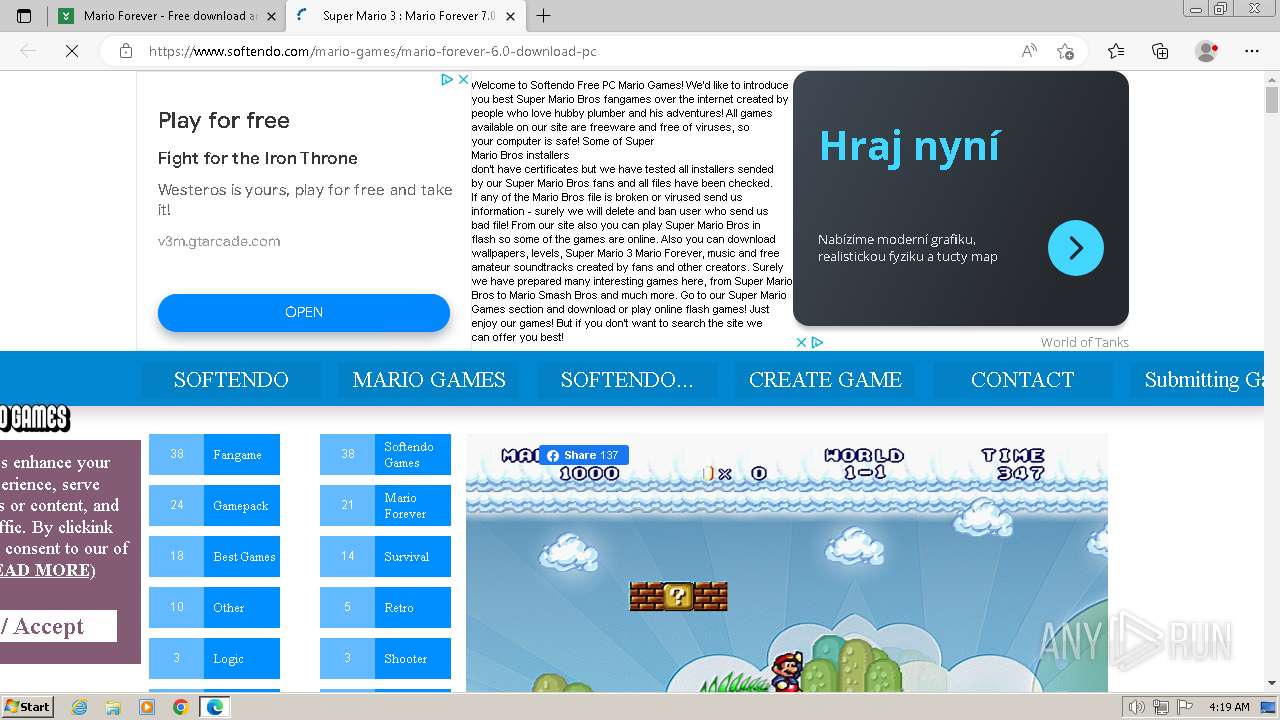1280x720 pixels.
Task: Launch Google Chrome from the taskbar
Action: click(x=181, y=707)
